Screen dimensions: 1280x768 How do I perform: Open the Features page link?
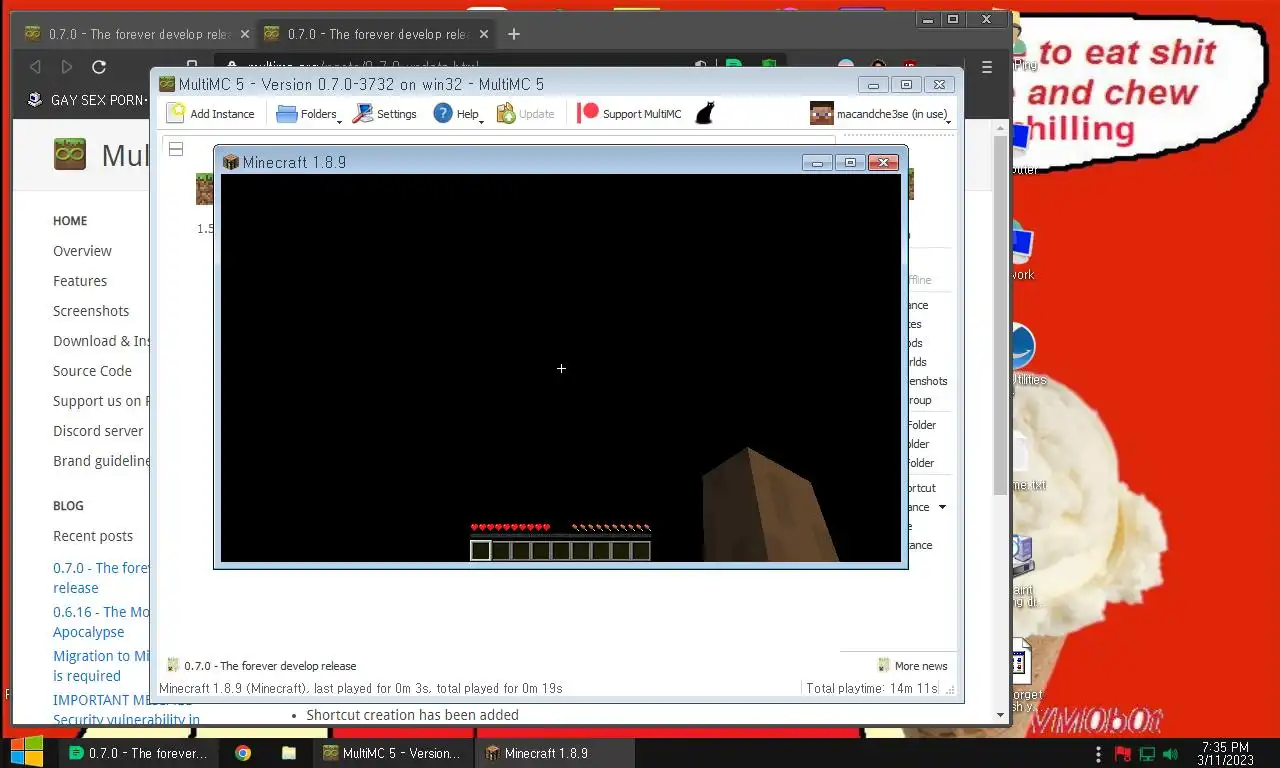tap(80, 281)
